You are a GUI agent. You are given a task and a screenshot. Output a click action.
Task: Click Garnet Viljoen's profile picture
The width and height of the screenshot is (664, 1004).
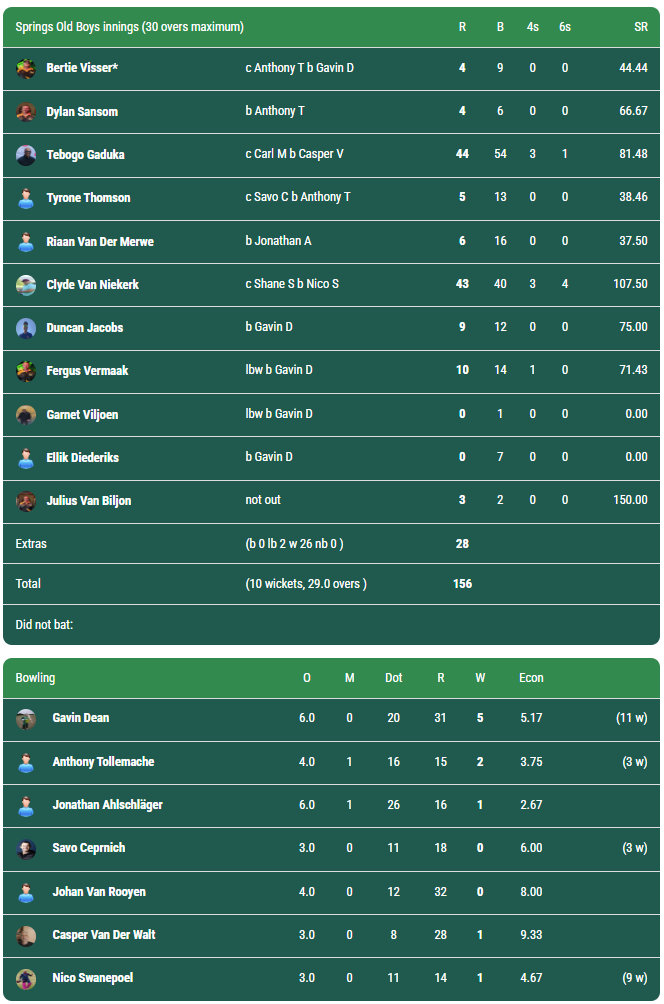click(26, 414)
